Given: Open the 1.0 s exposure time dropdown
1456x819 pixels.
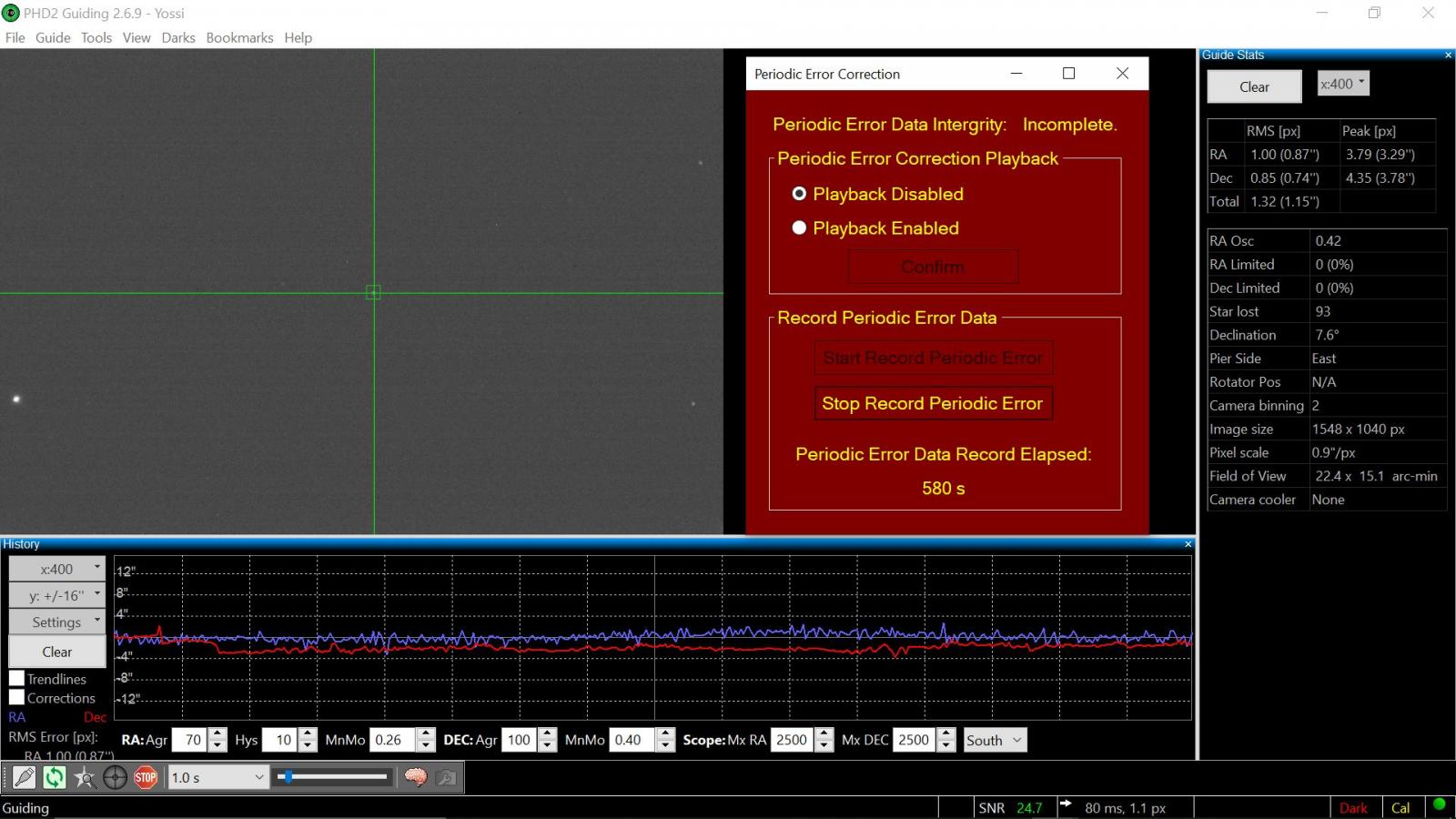Looking at the screenshot, I should click(x=218, y=778).
